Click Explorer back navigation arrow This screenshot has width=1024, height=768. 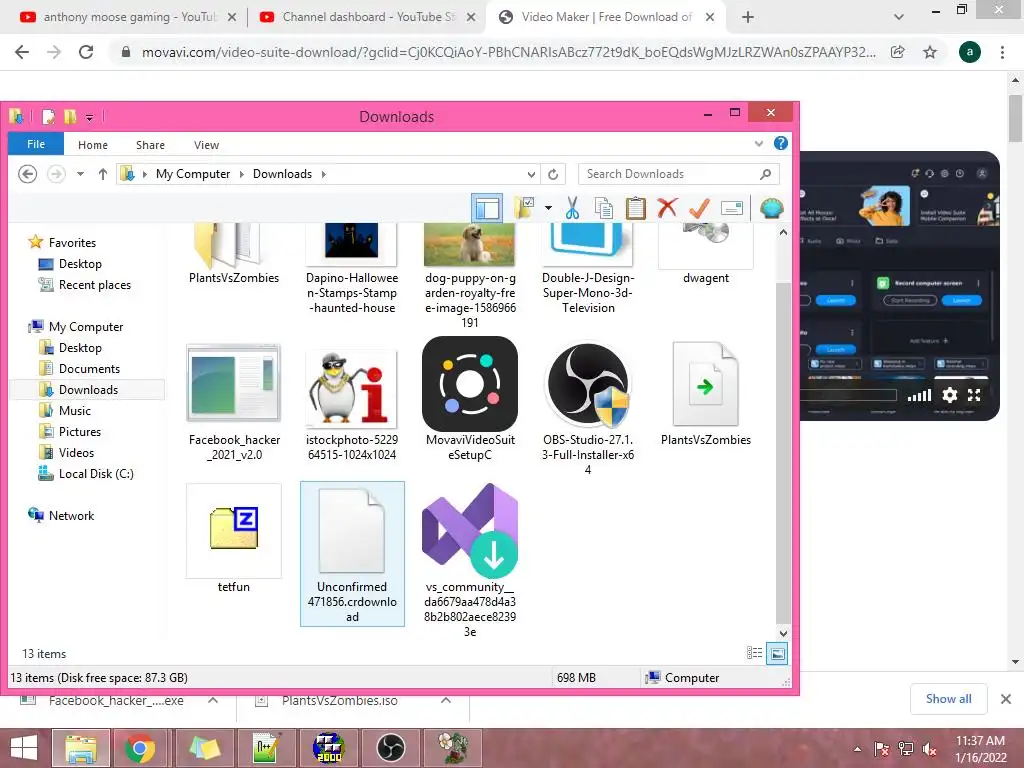(27, 174)
